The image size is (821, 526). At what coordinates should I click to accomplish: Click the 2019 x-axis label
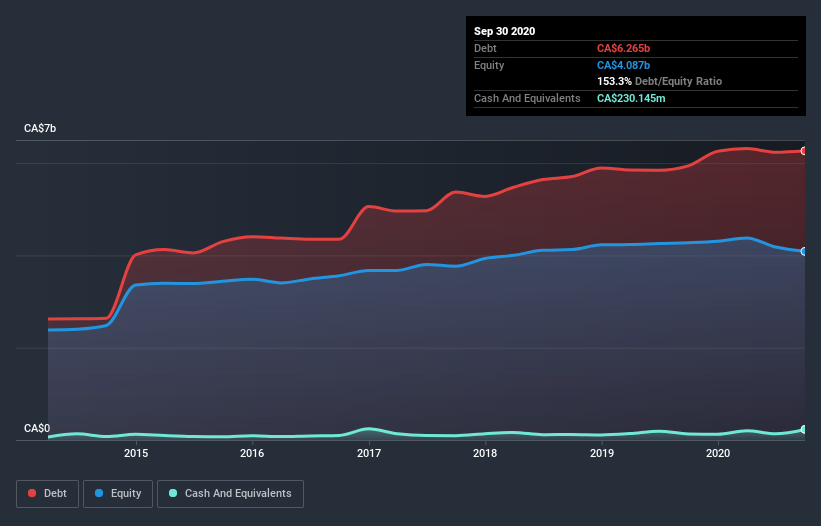pos(602,453)
